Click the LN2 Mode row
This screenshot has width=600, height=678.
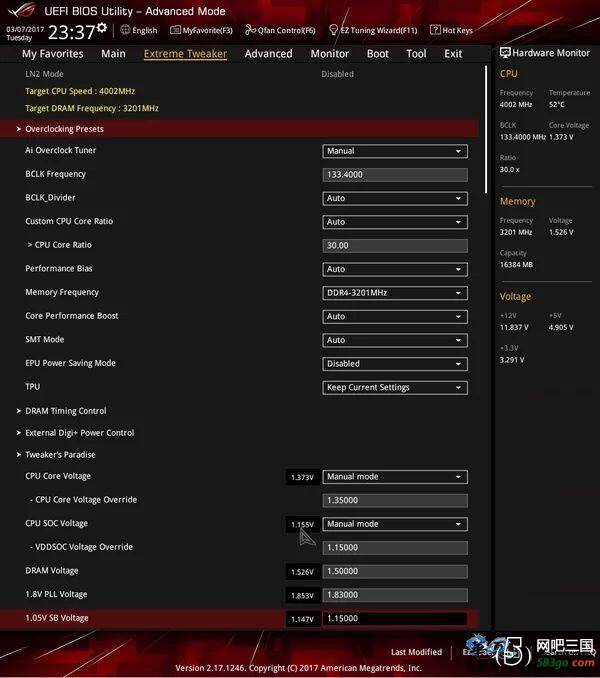click(x=239, y=74)
